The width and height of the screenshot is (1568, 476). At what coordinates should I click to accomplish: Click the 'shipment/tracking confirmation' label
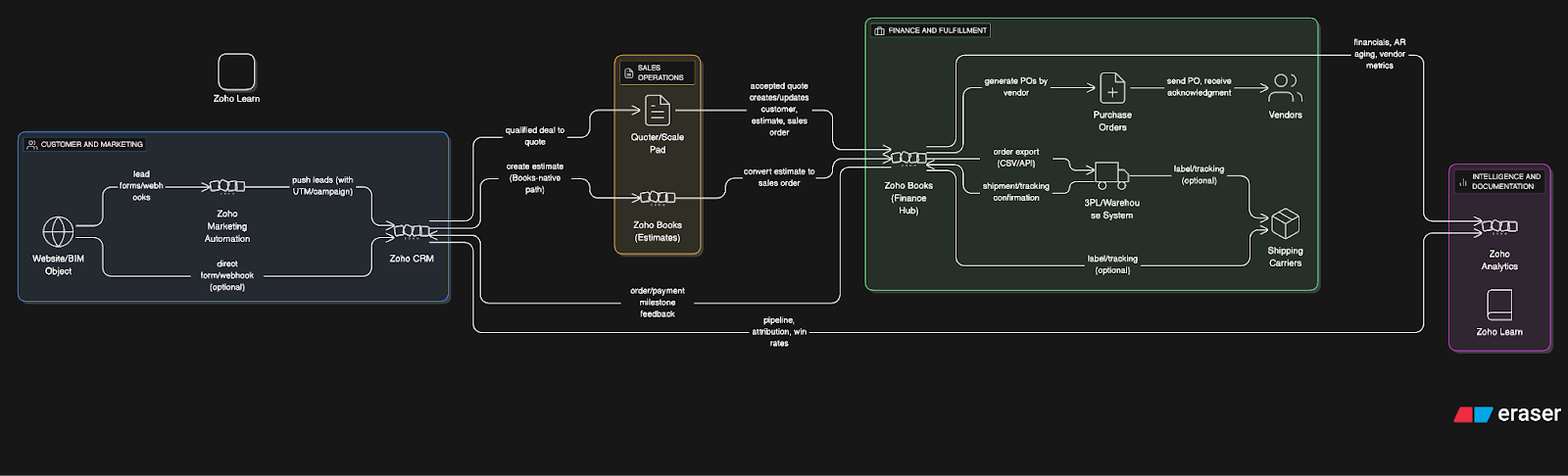(1016, 192)
